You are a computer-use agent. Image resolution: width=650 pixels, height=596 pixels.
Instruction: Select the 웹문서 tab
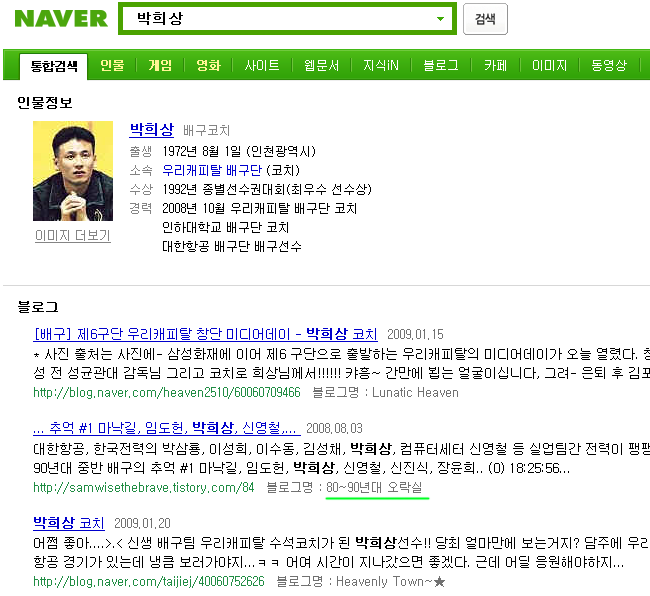pos(322,65)
